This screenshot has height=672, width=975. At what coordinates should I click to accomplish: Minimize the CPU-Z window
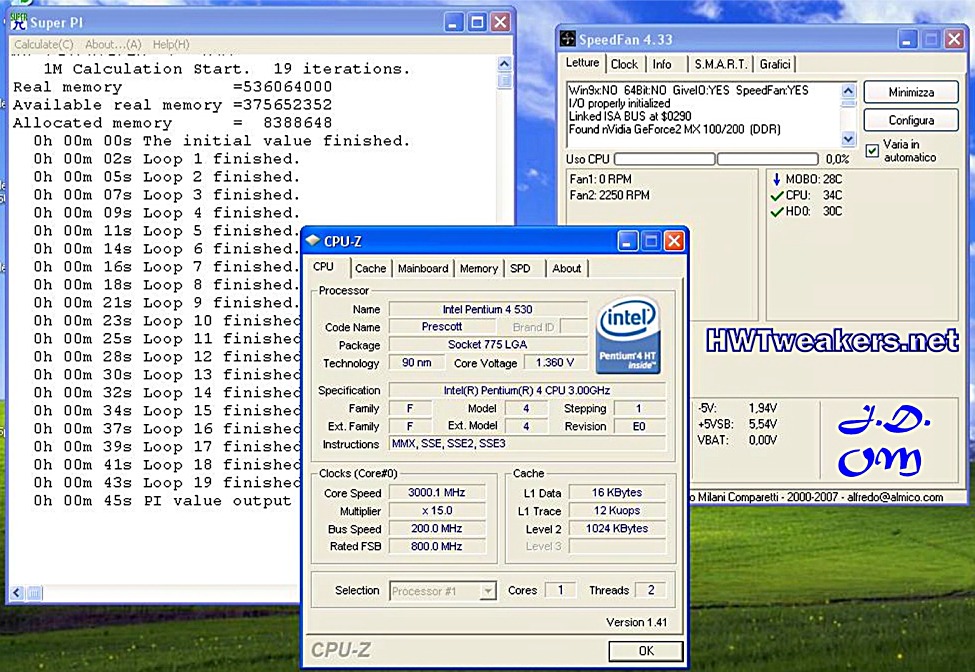pos(627,241)
